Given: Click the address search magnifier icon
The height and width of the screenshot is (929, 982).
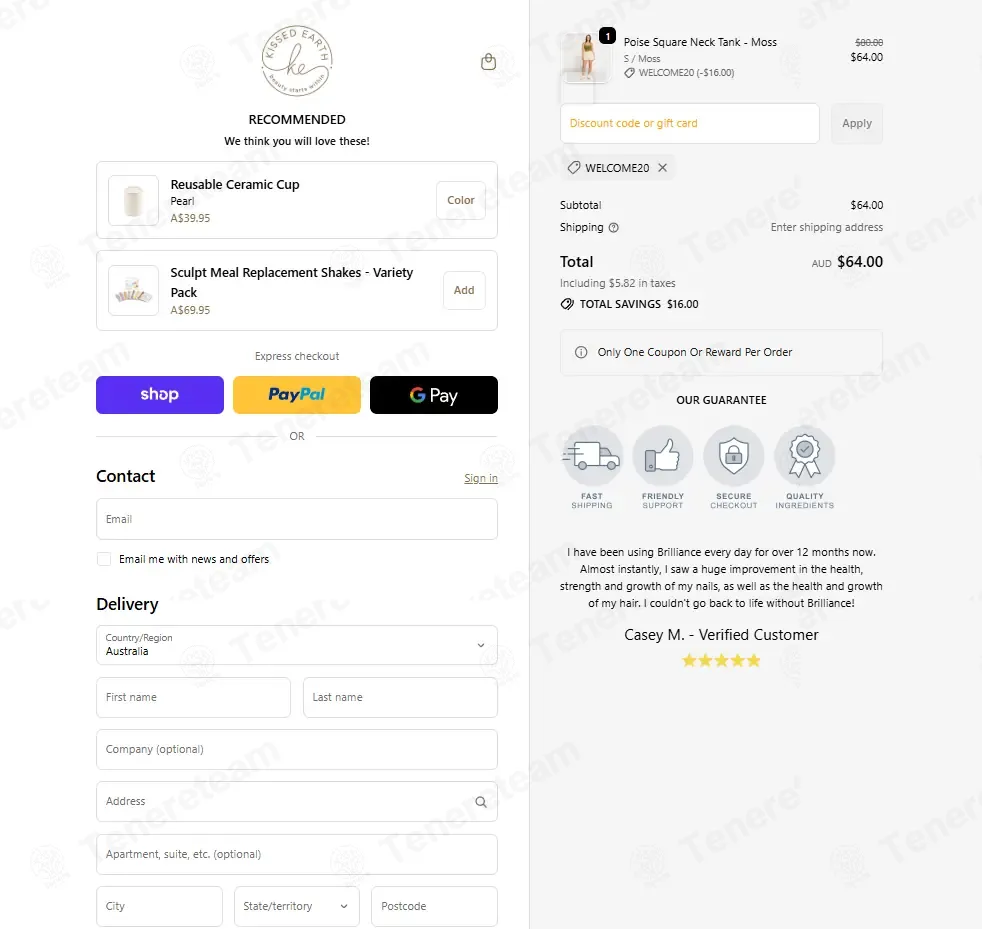Looking at the screenshot, I should click(x=480, y=802).
